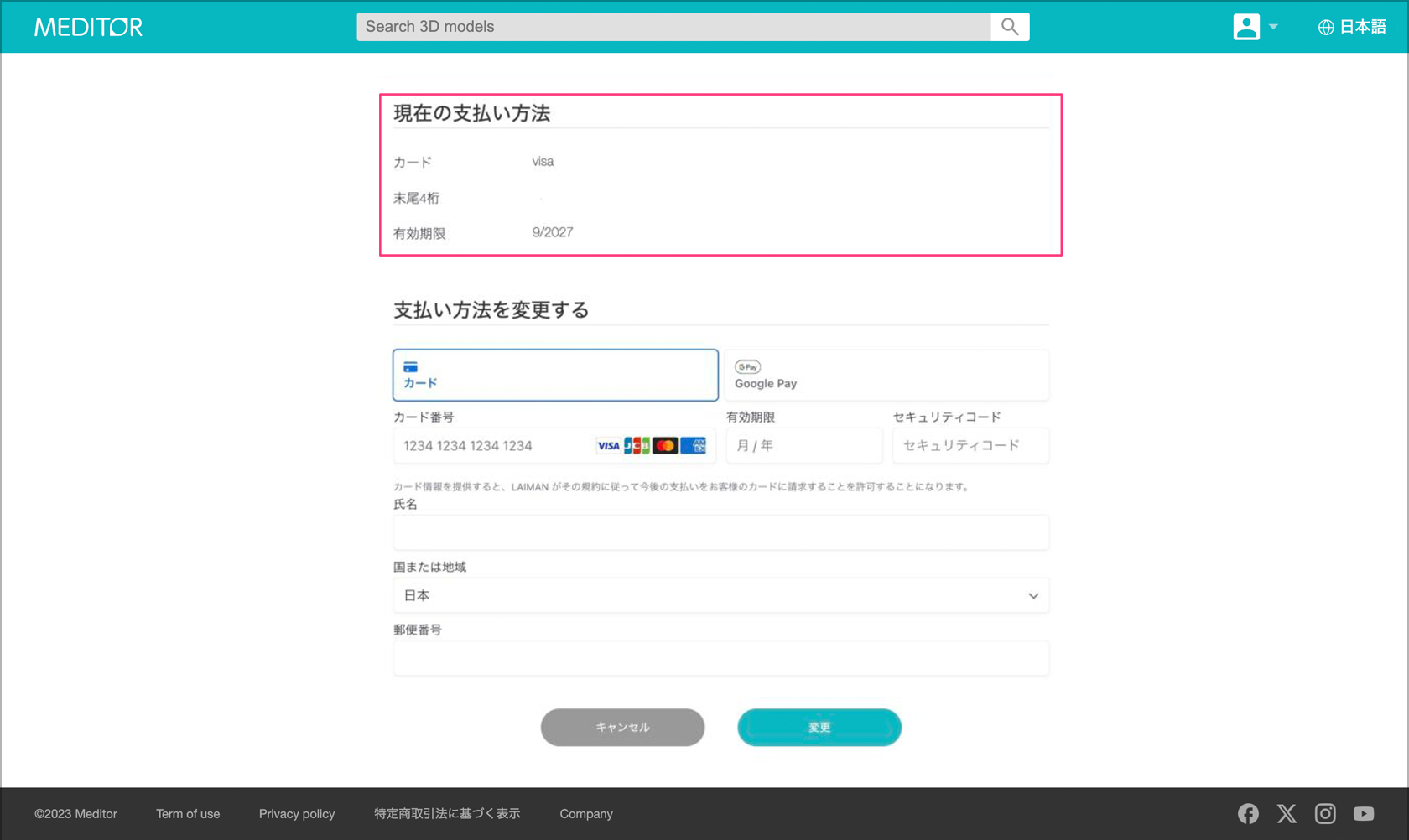The width and height of the screenshot is (1409, 840).
Task: Open the user account profile icon
Action: pos(1245,27)
